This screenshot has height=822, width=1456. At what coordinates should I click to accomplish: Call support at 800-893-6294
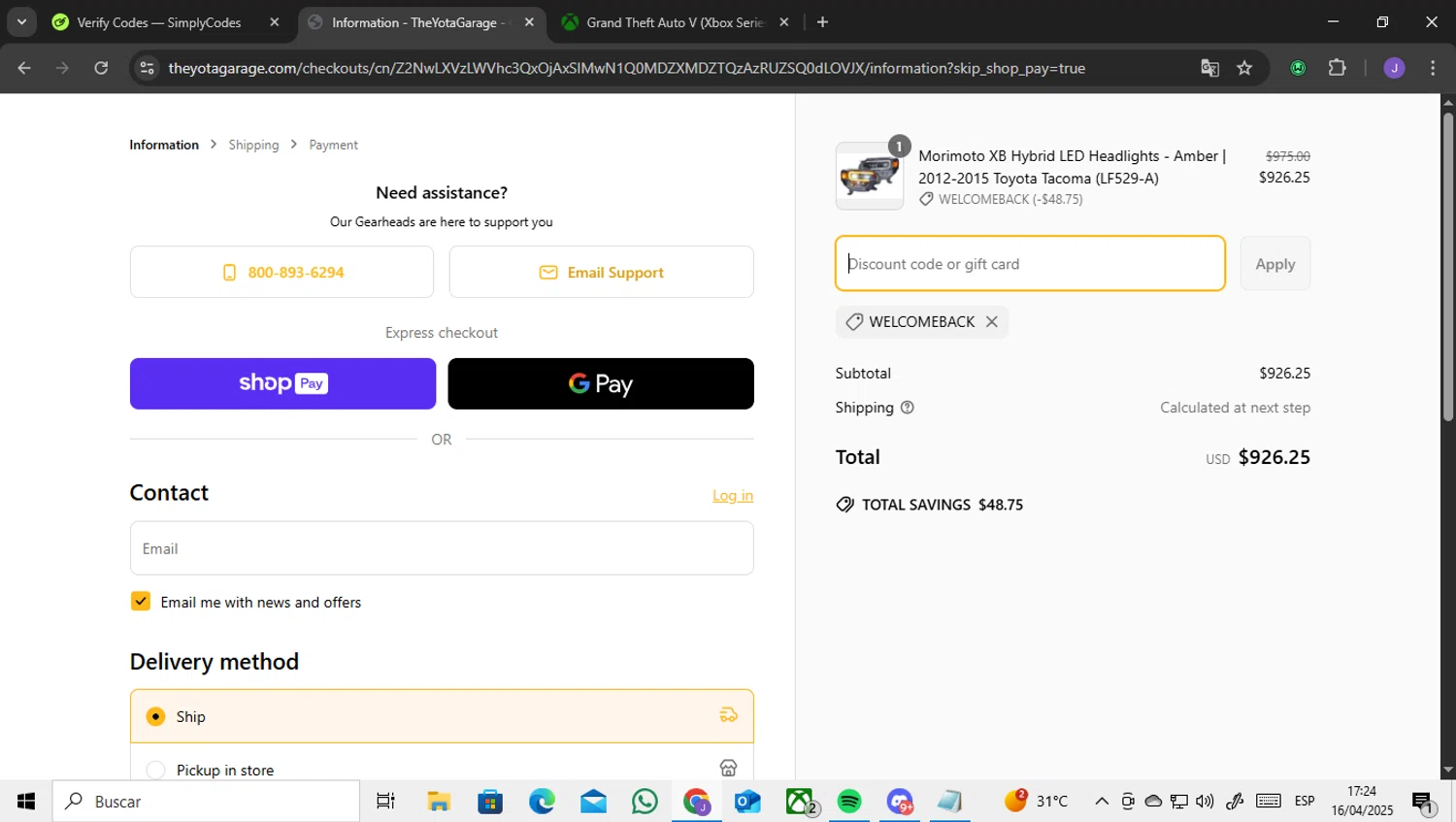pyautogui.click(x=281, y=273)
